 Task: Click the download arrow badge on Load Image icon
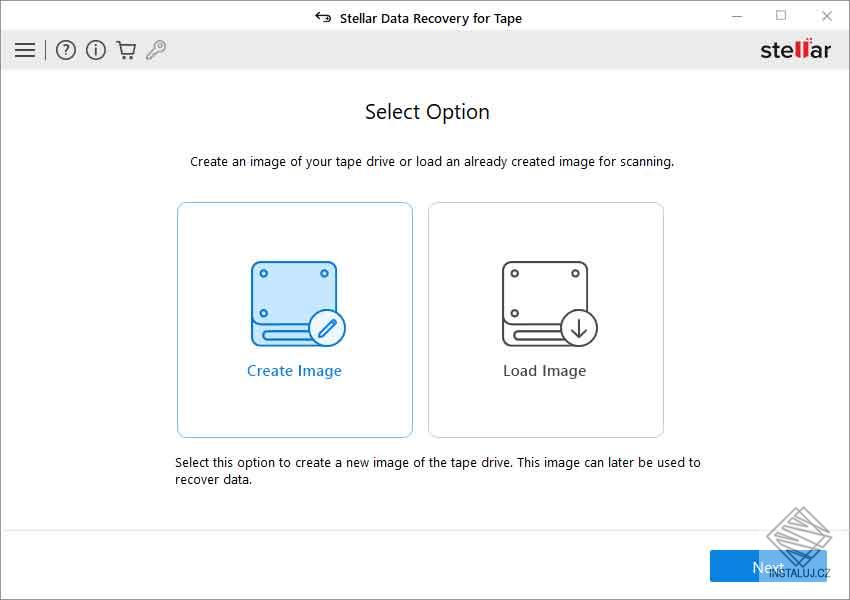click(x=580, y=327)
